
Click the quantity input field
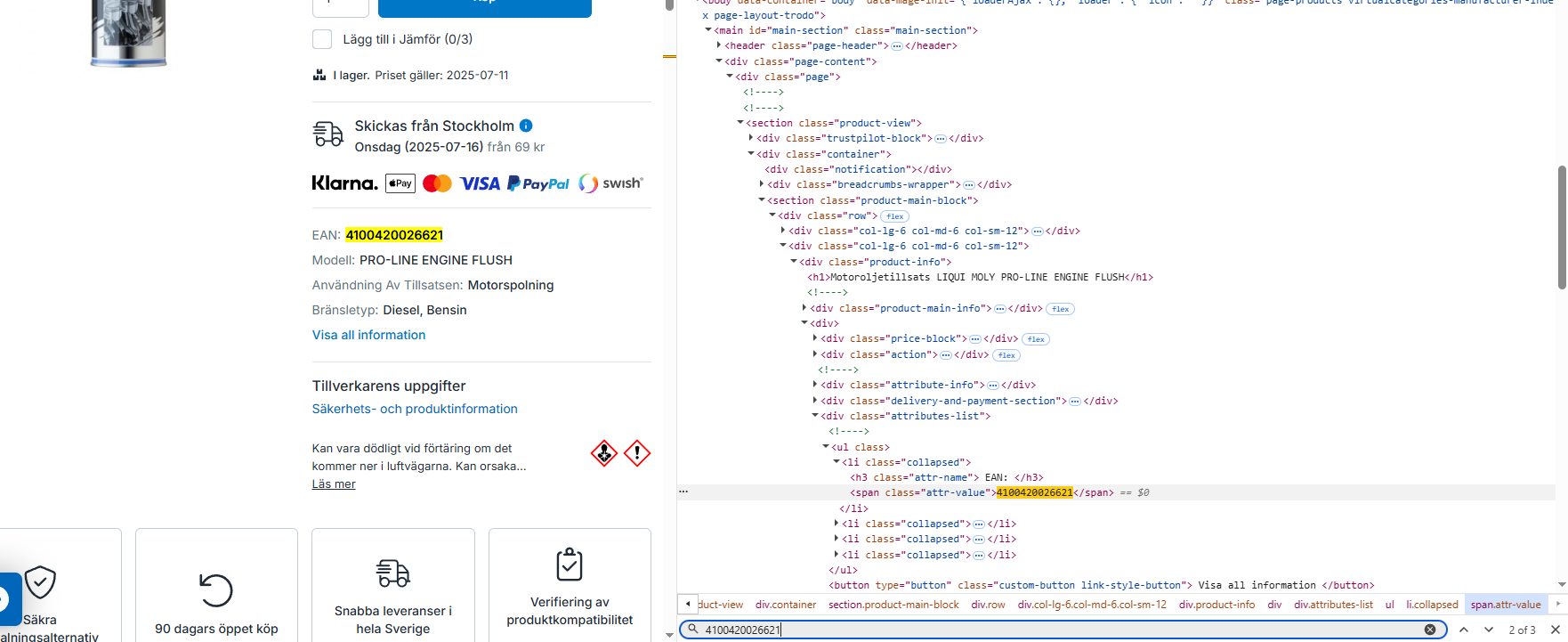point(341,8)
